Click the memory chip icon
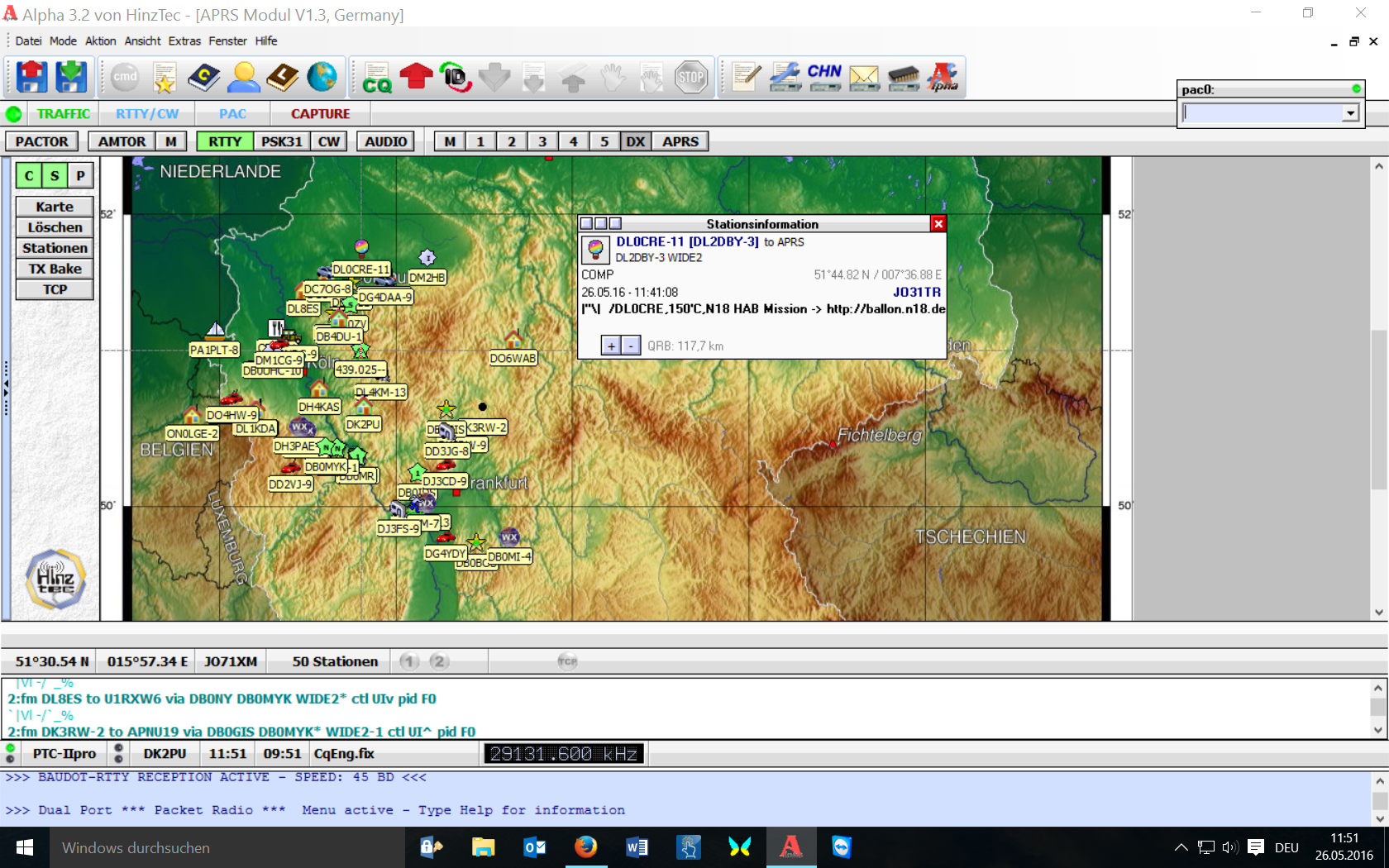The height and width of the screenshot is (868, 1389). click(904, 77)
